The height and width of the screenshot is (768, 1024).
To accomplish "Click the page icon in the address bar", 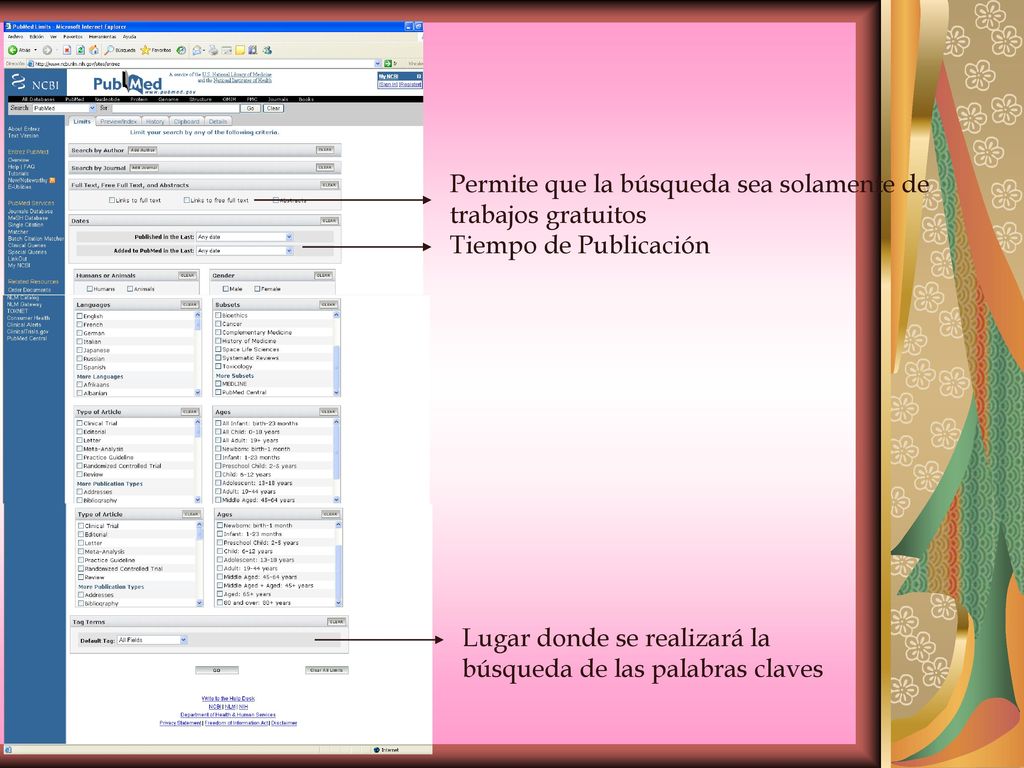I will 31,64.
